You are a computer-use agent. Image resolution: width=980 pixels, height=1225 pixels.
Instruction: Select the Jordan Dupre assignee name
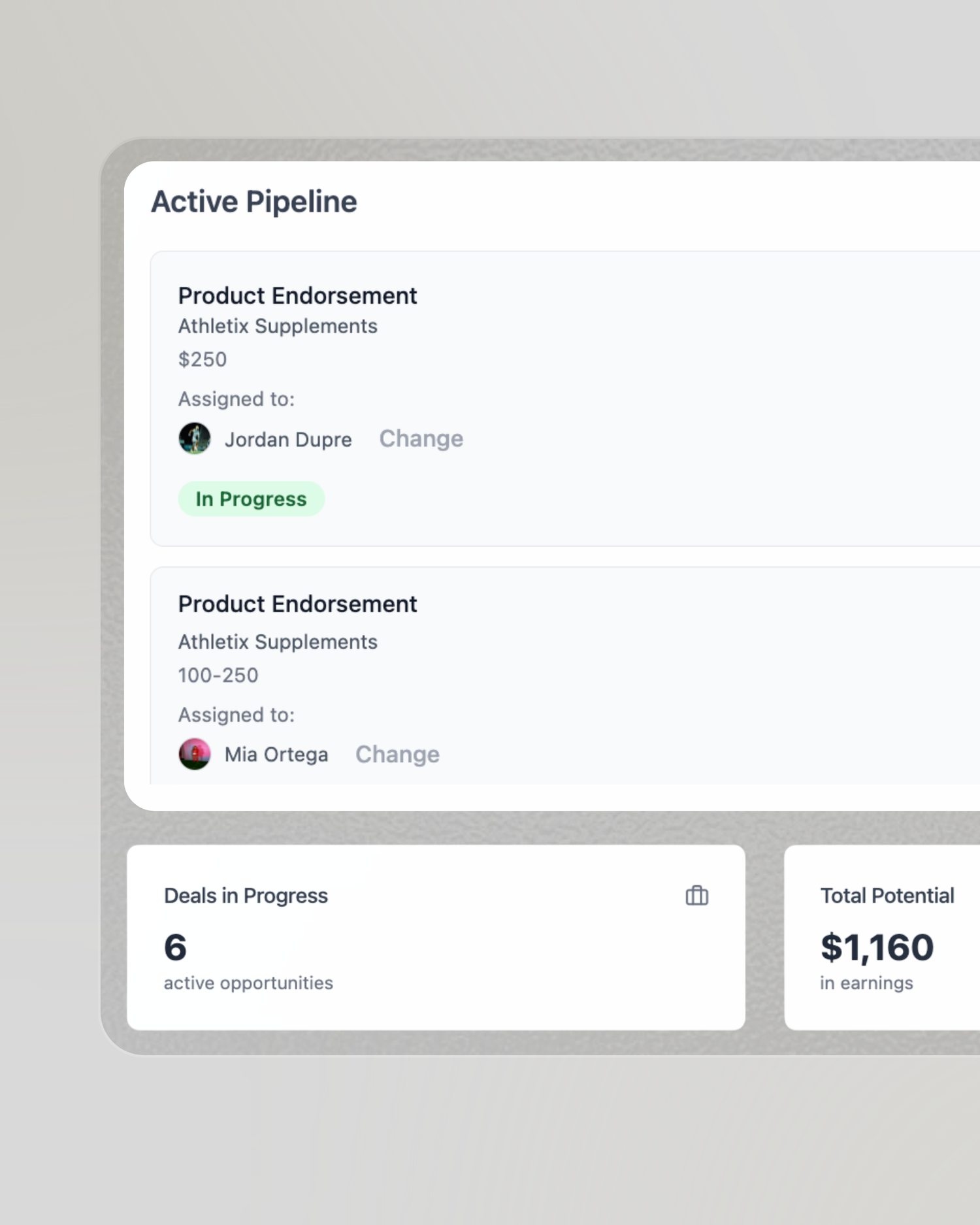(288, 440)
